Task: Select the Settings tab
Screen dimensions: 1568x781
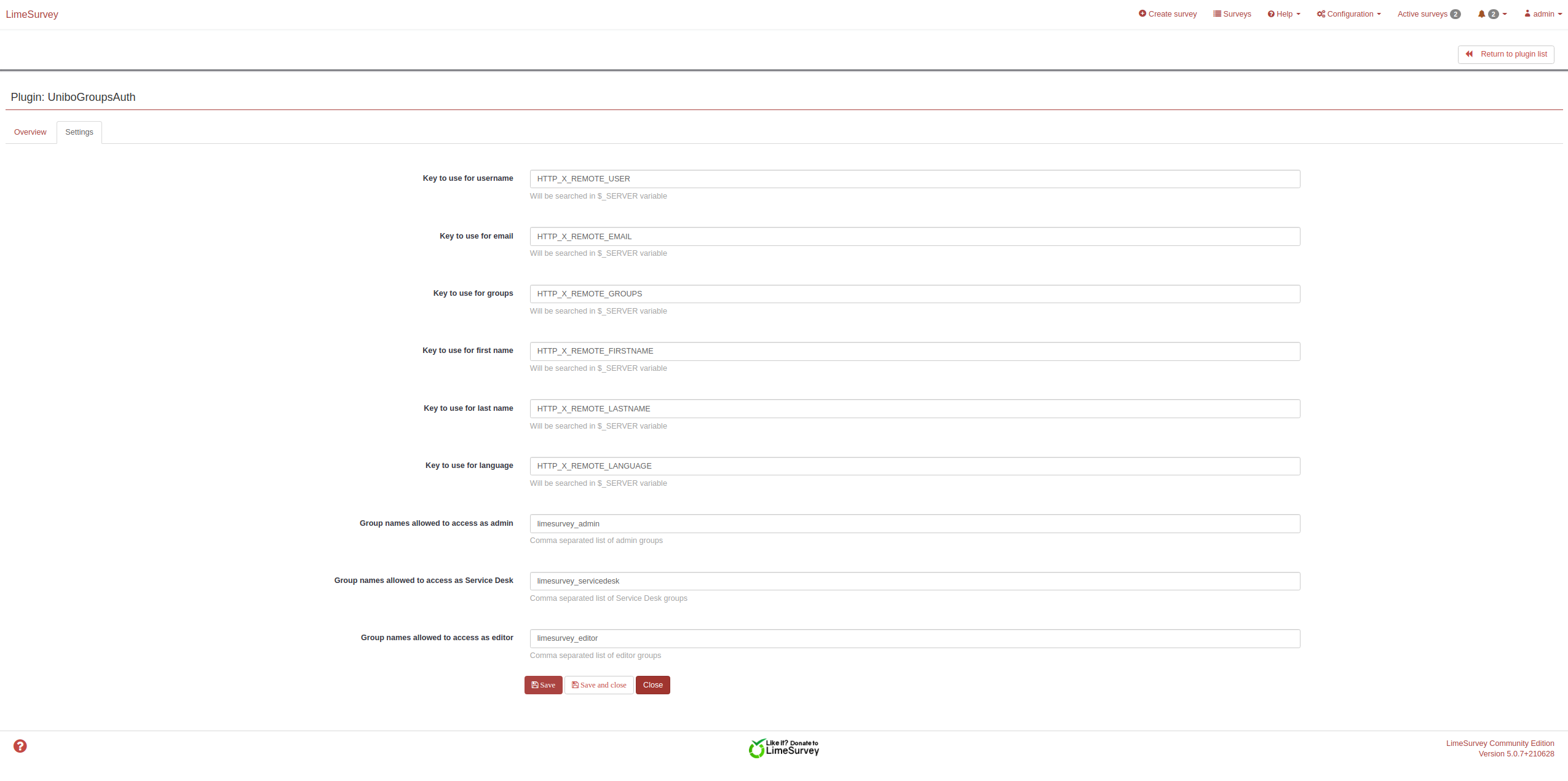Action: coord(79,132)
